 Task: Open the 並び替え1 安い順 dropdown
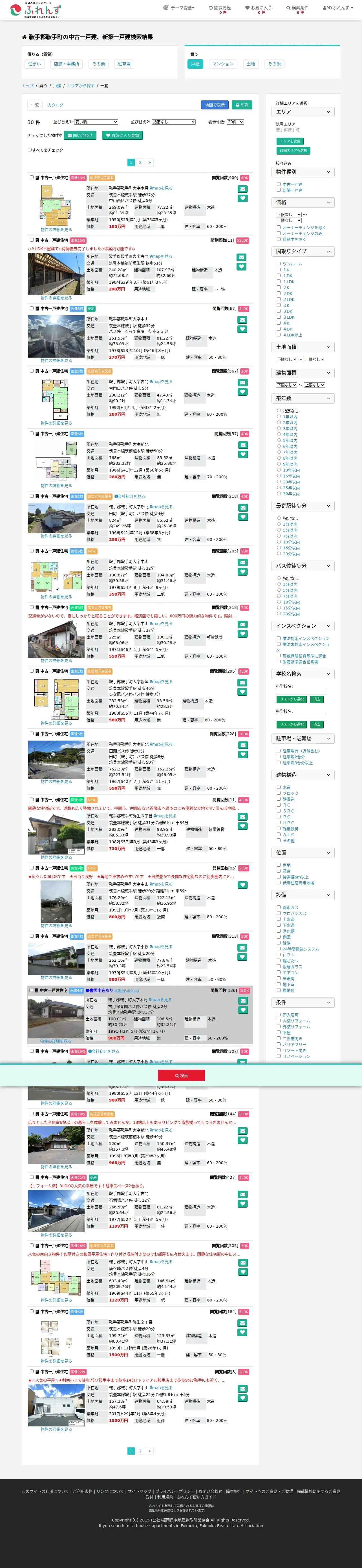[x=96, y=122]
